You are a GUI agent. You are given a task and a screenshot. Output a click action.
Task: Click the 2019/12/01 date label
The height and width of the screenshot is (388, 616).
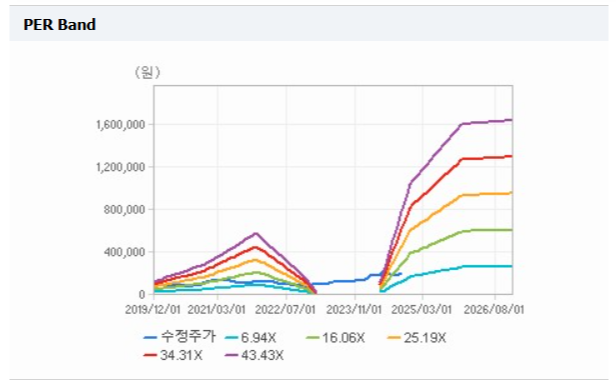[x=153, y=309]
